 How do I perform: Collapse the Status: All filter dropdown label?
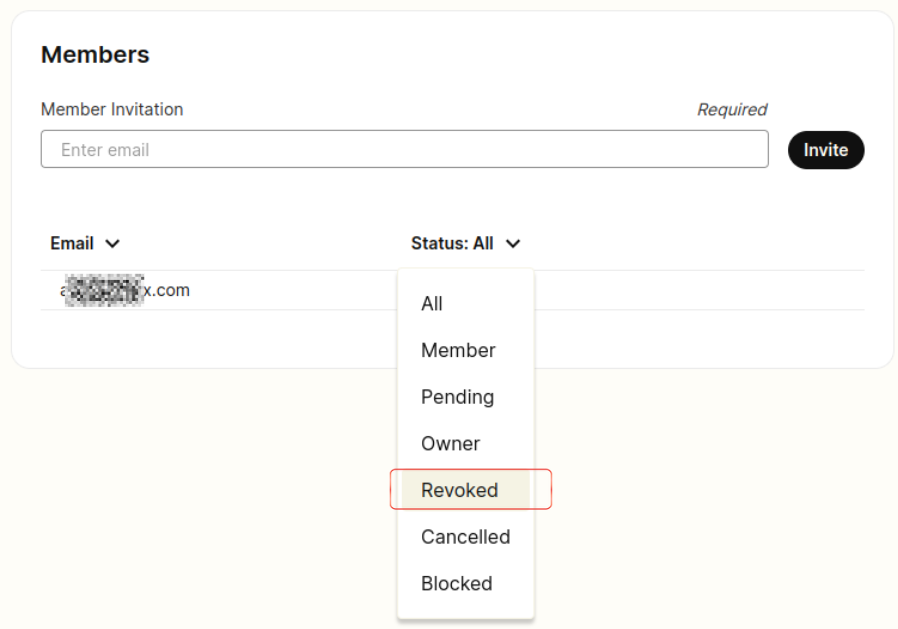click(452, 243)
